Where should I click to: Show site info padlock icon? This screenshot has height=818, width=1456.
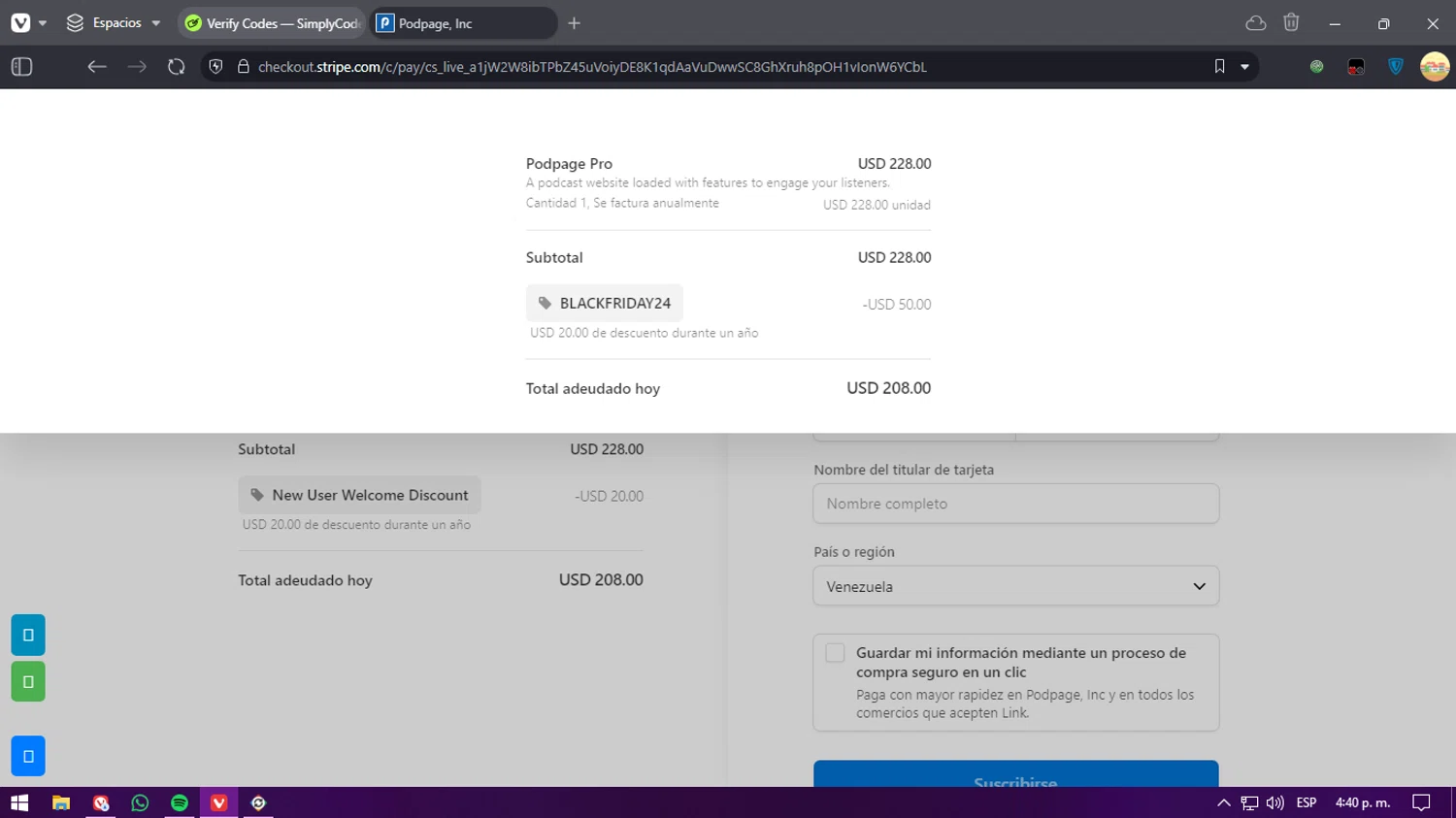(243, 67)
